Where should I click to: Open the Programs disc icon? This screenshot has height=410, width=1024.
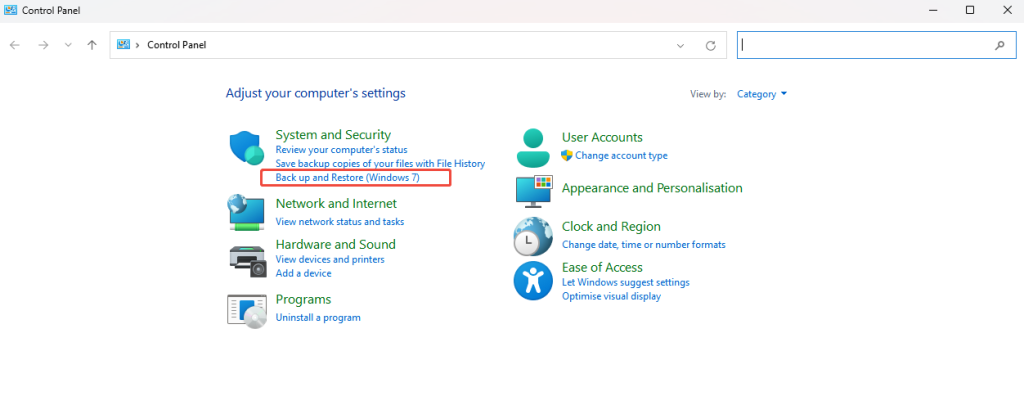tap(247, 311)
